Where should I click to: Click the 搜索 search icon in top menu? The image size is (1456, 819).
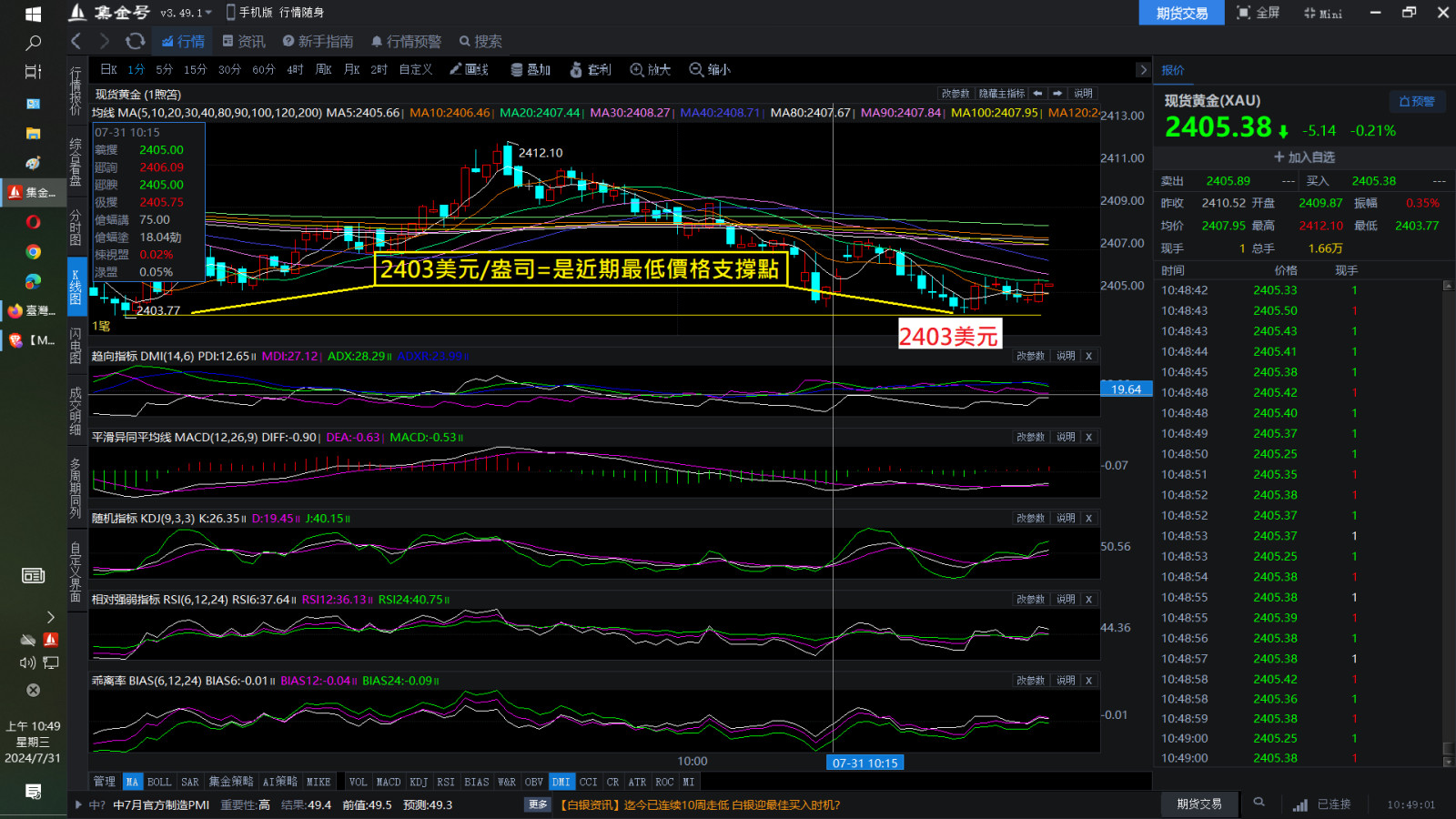coord(480,41)
